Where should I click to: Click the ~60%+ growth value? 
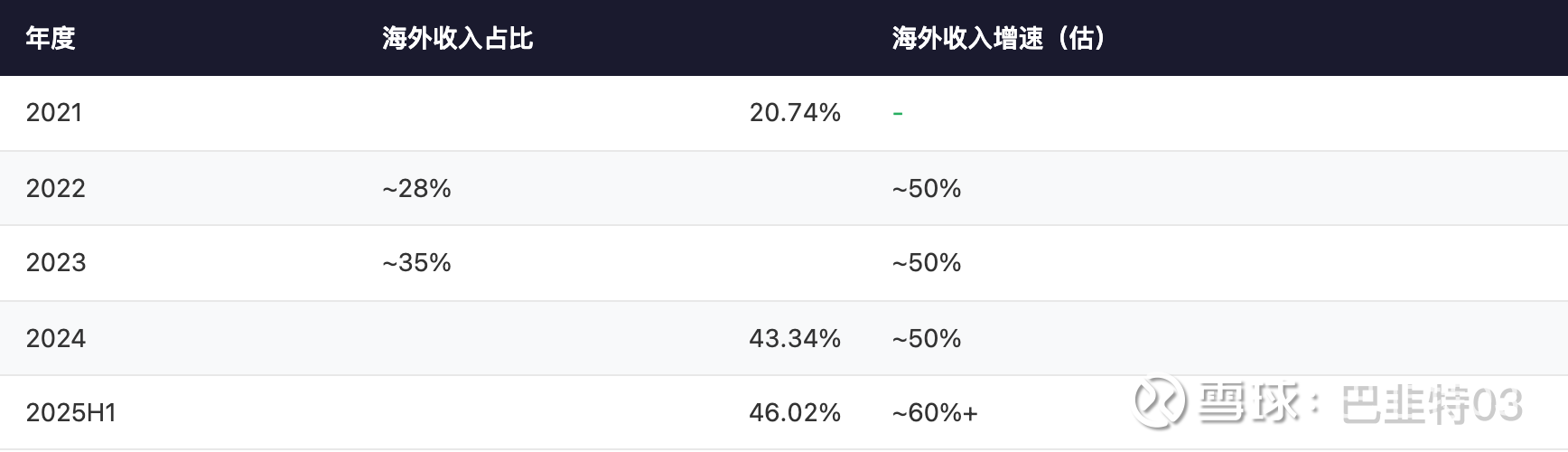[935, 413]
